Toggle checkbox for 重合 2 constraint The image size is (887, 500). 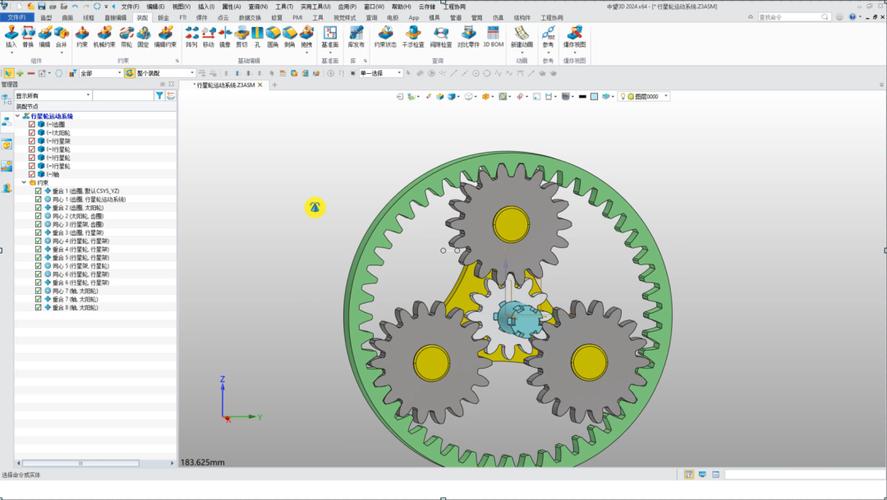coord(38,208)
